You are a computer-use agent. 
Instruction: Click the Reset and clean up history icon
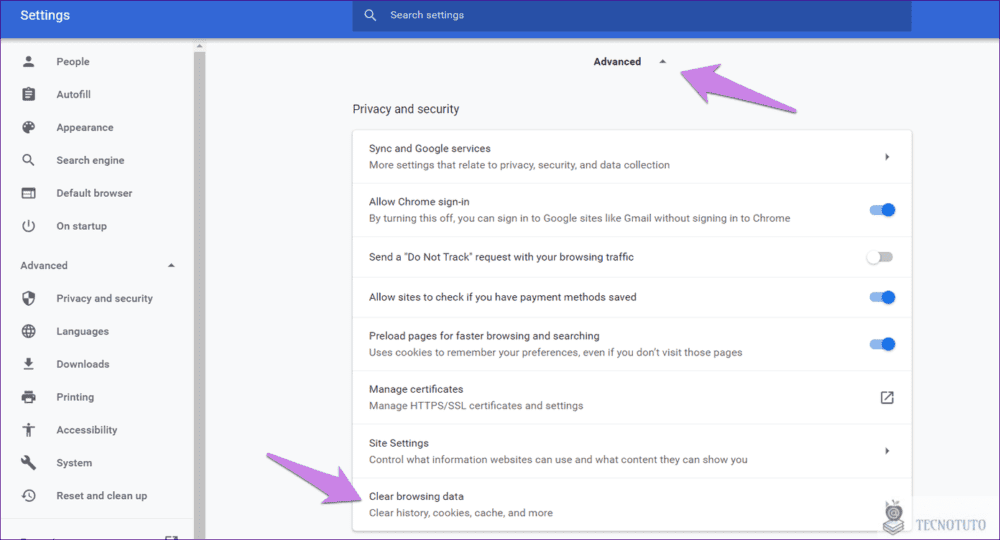pos(28,495)
